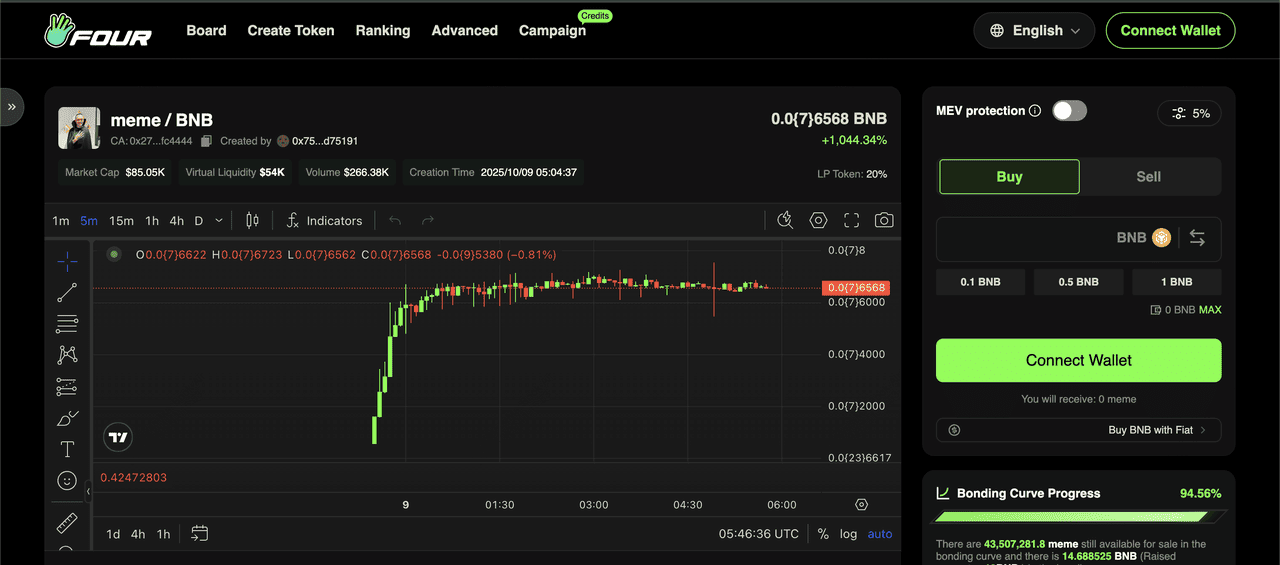Change candlestick chart style
Image resolution: width=1280 pixels, height=565 pixels.
[x=252, y=220]
